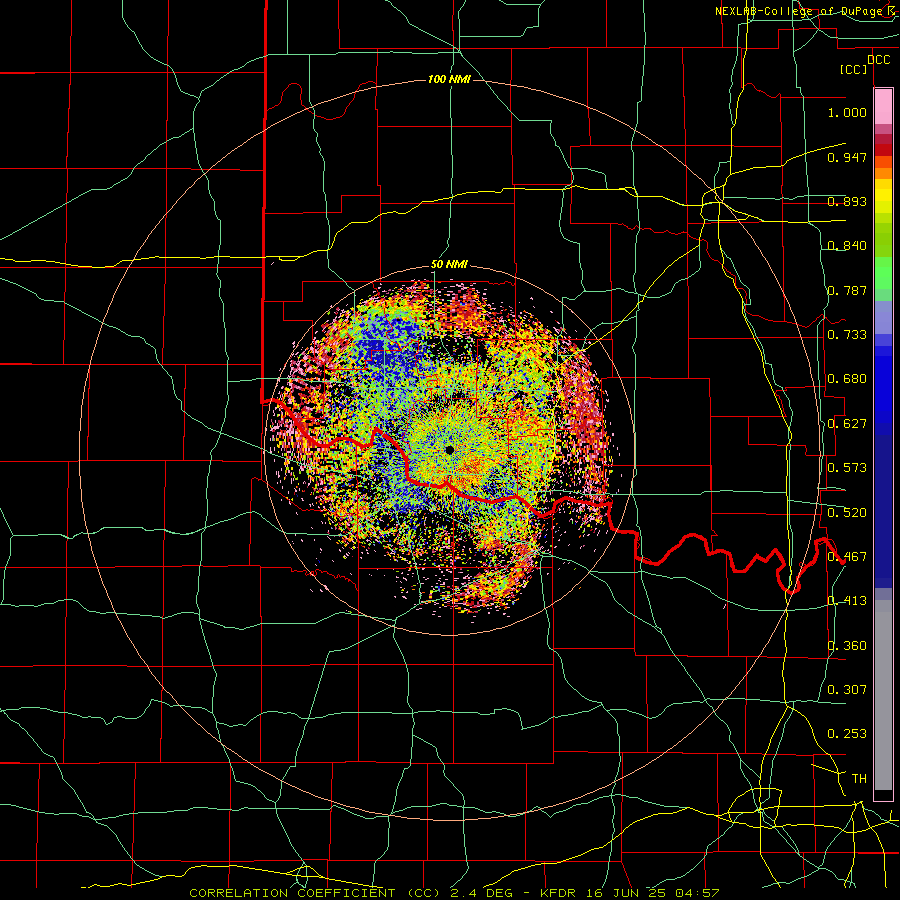Click the 0.307 value on the color scale

847,690
